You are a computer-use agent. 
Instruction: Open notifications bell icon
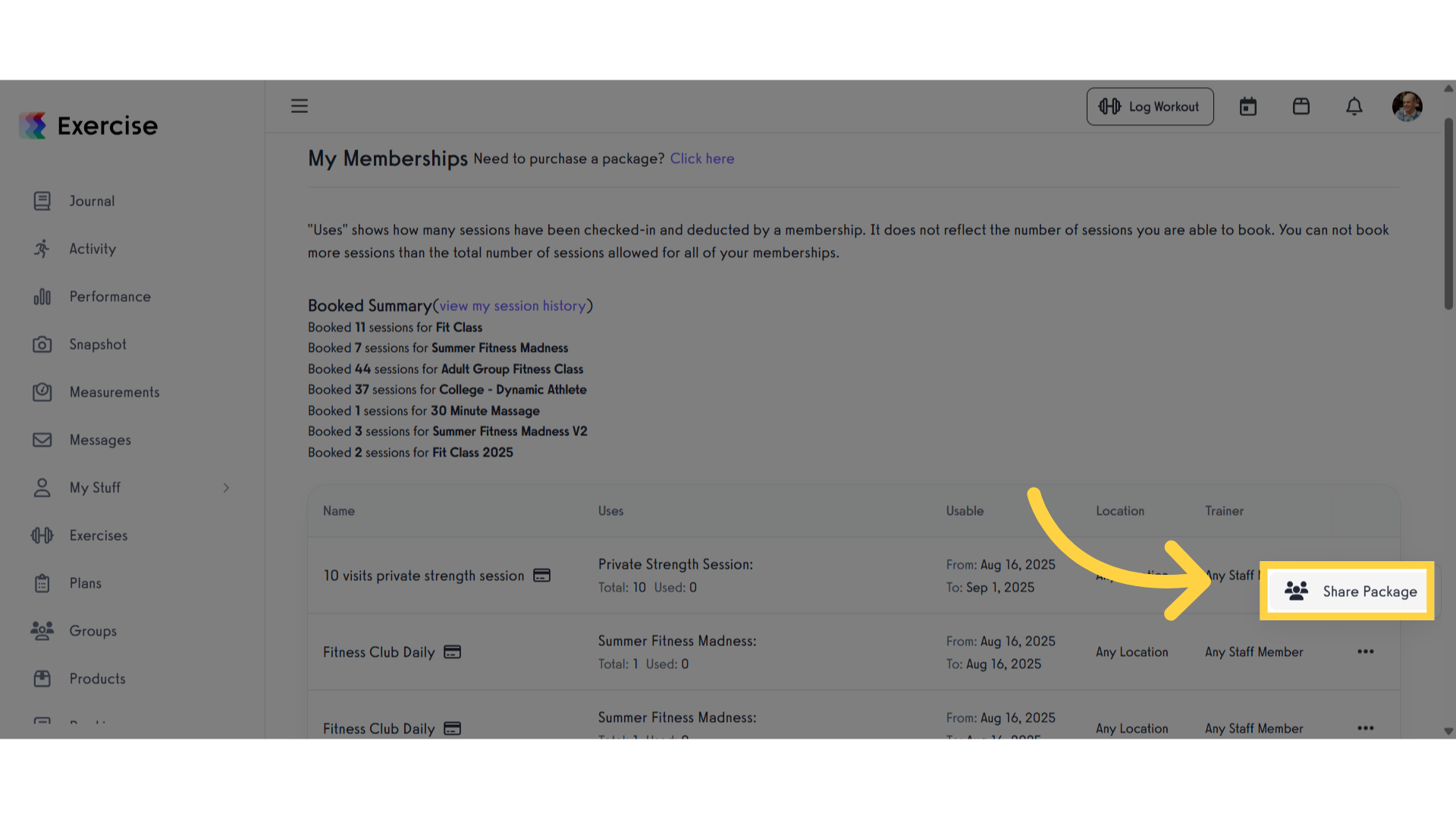coord(1354,107)
